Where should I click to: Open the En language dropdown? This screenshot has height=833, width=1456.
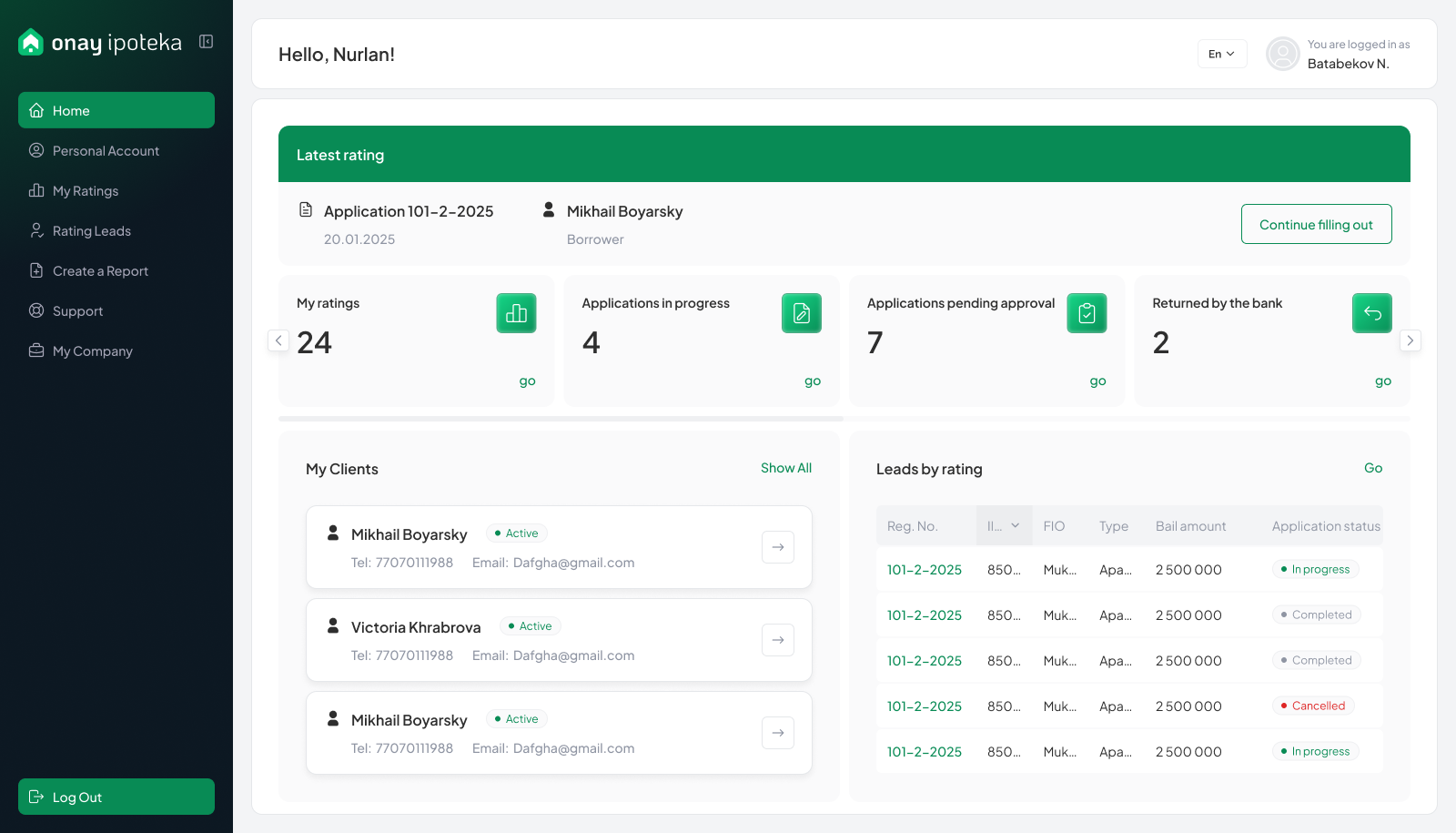(x=1221, y=54)
